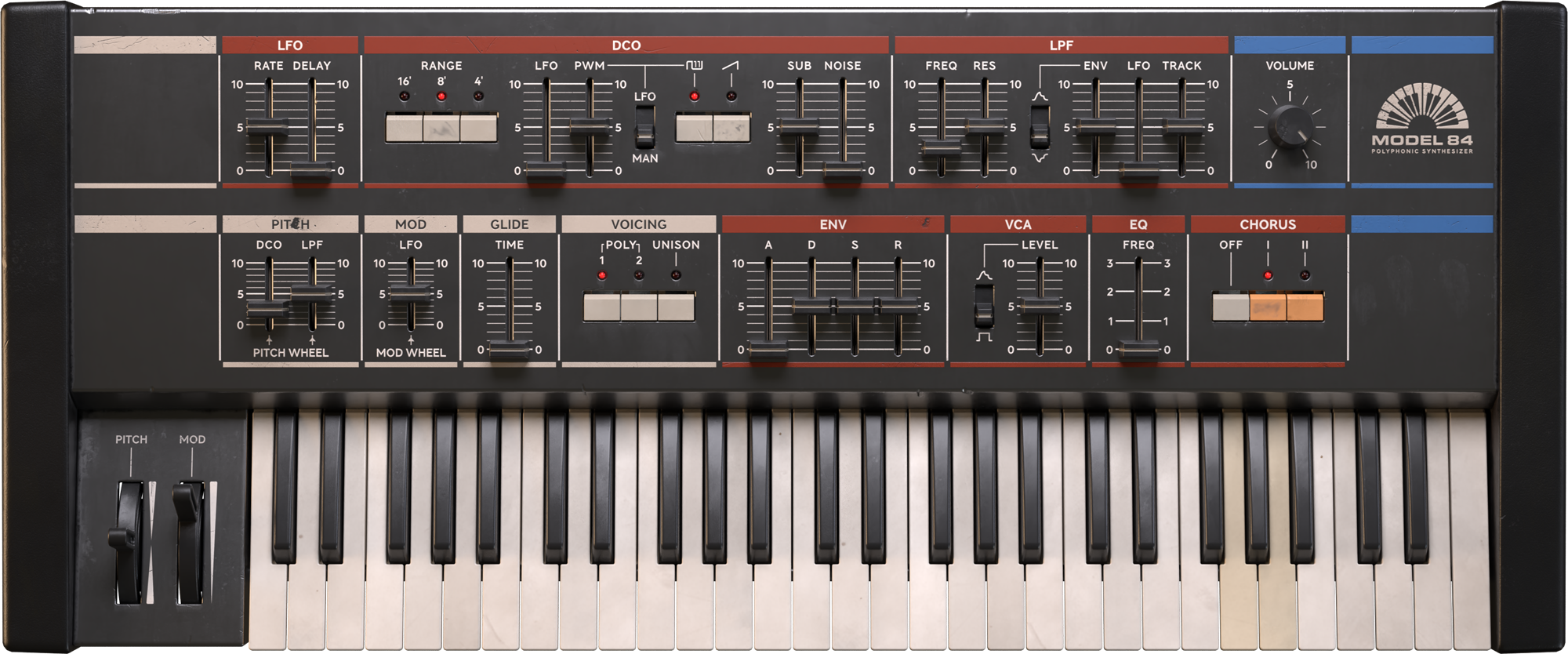Turn the chorus off with OFF button
Screen dimensions: 1568x654
point(1231,307)
